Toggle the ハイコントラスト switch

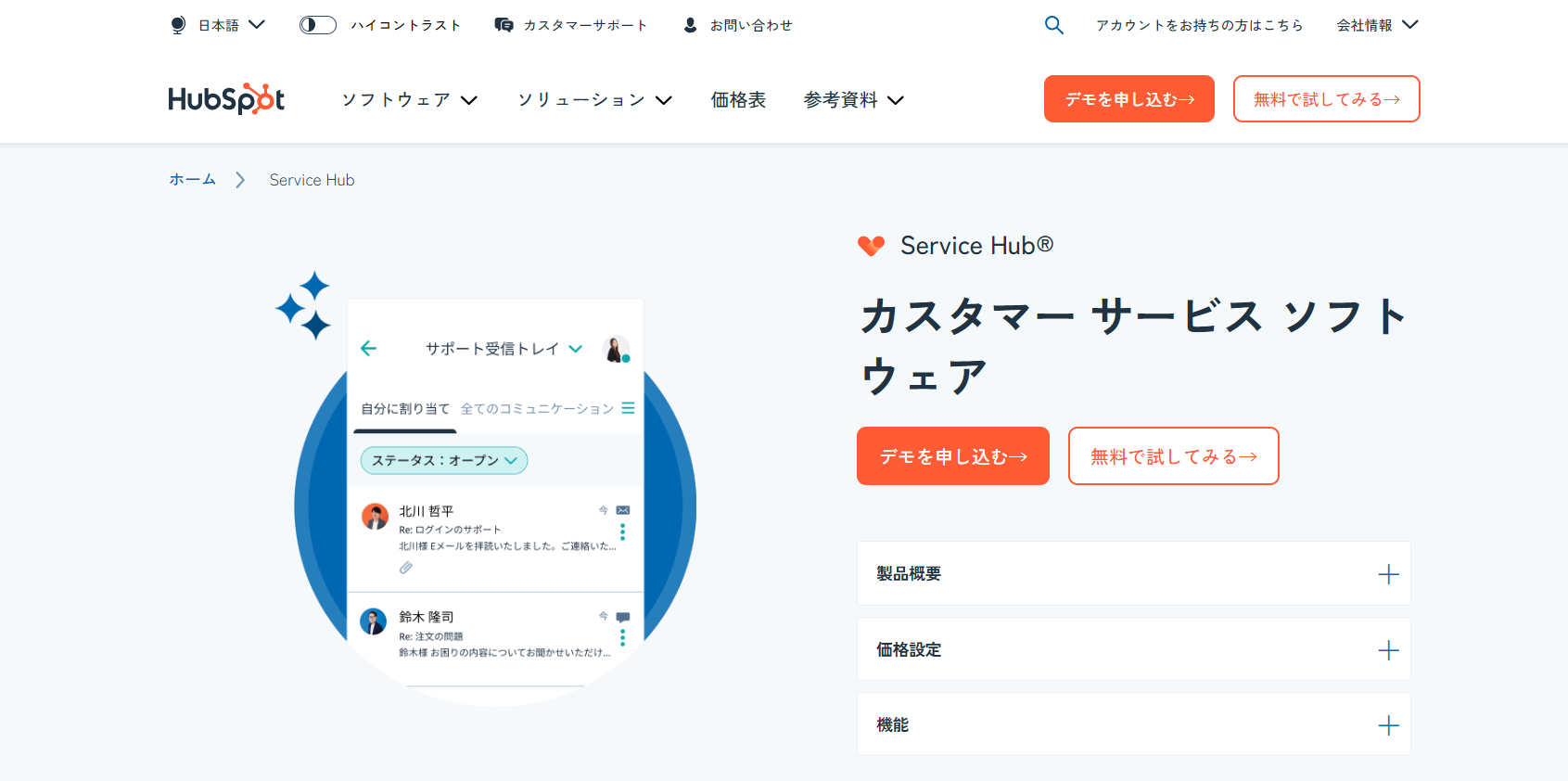pos(317,25)
